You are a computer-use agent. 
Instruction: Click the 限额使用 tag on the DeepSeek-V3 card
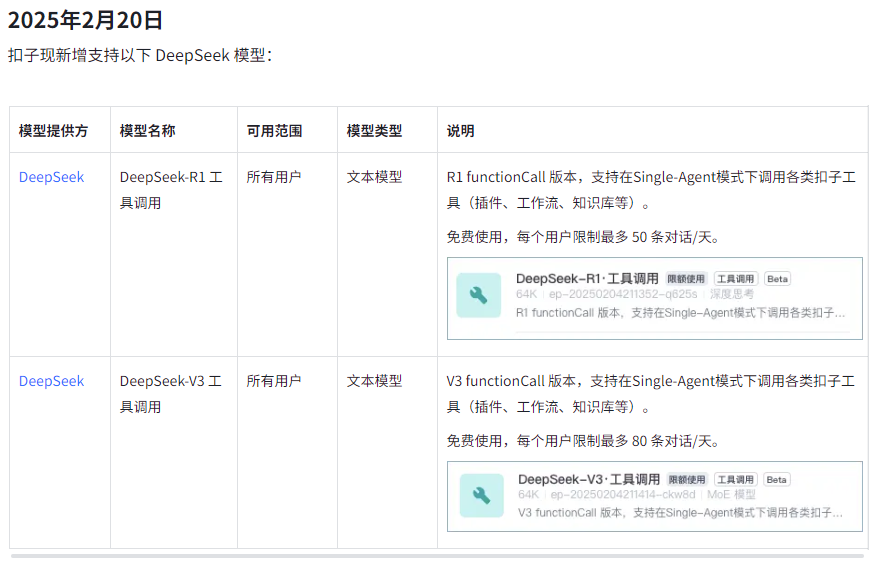pos(687,480)
